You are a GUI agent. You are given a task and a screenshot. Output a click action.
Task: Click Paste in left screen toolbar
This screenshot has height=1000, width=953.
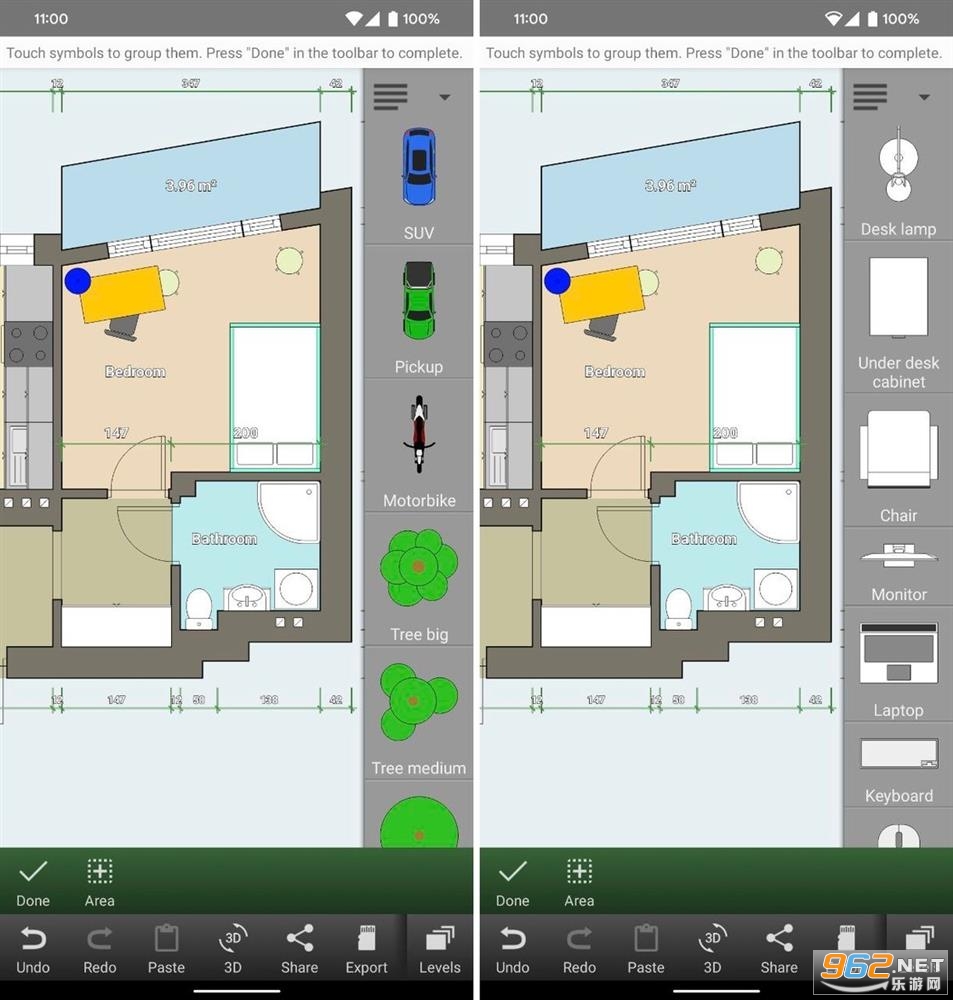tap(166, 950)
